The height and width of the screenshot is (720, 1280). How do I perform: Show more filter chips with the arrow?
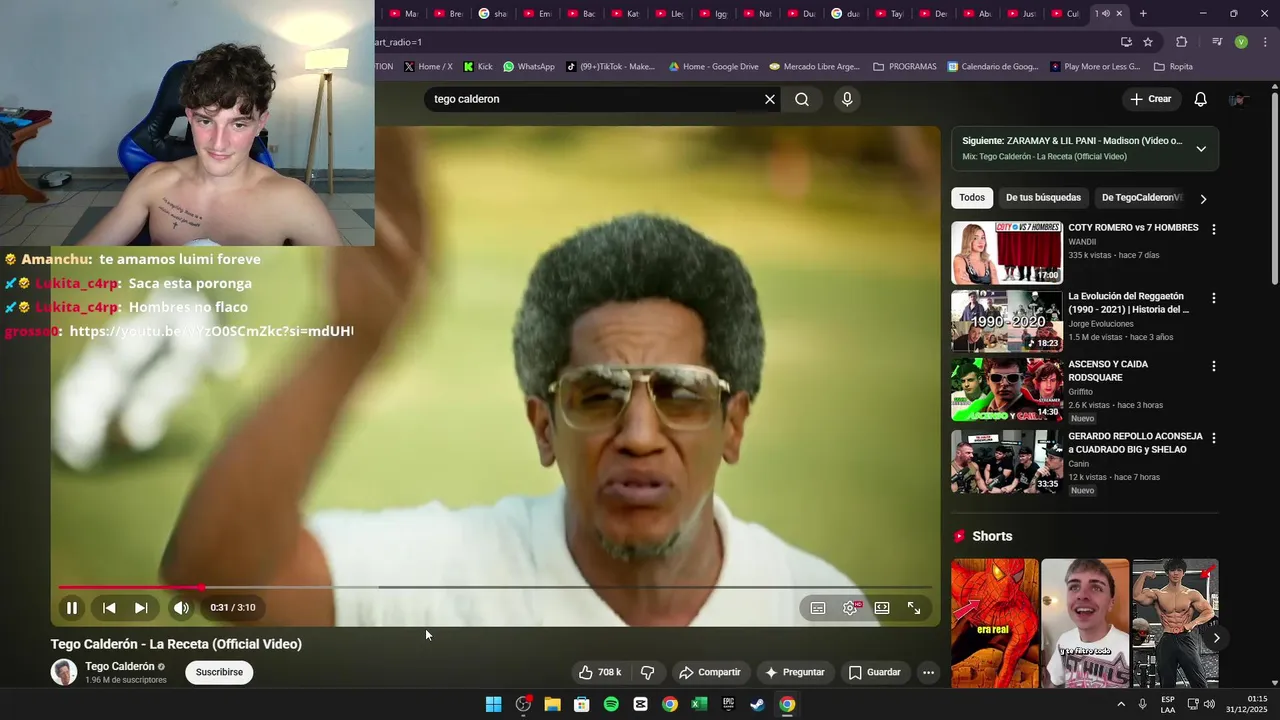click(1203, 198)
